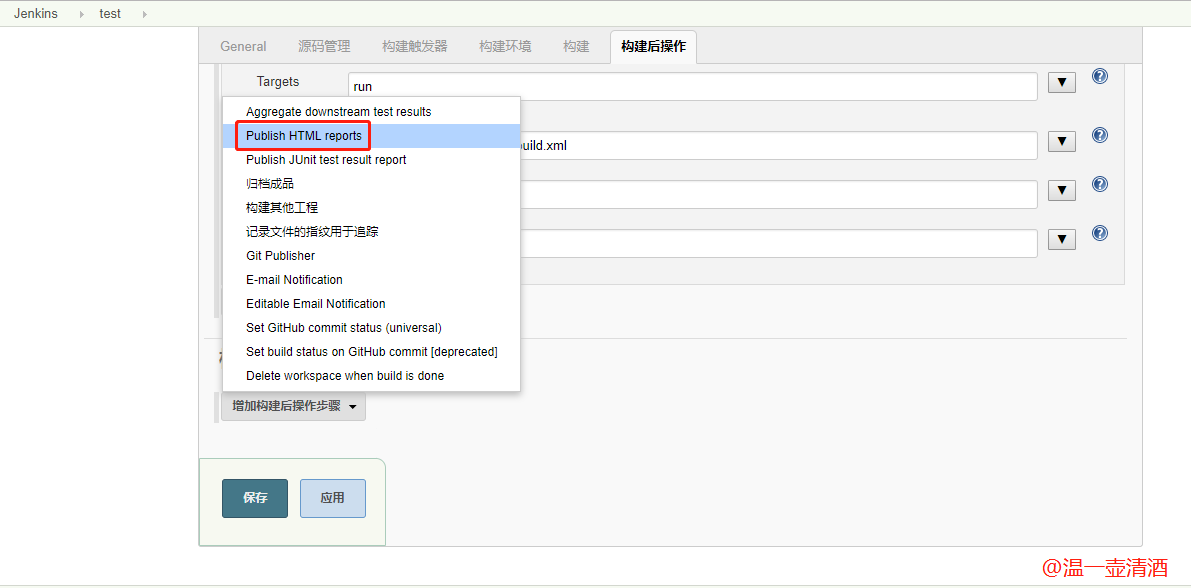The width and height of the screenshot is (1191, 588).
Task: Focus the Targets input containing run
Action: (x=693, y=87)
